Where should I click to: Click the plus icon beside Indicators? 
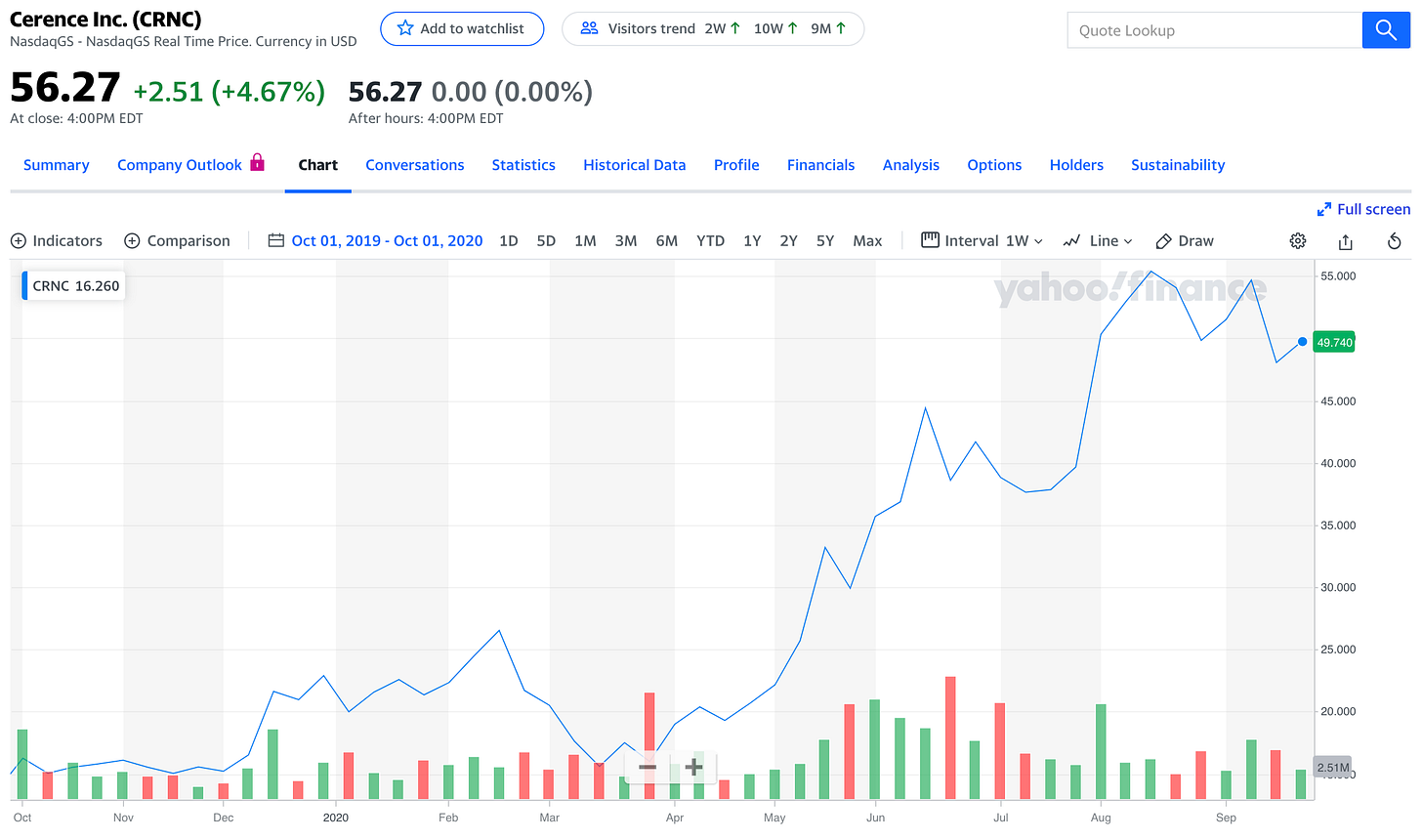tap(19, 240)
